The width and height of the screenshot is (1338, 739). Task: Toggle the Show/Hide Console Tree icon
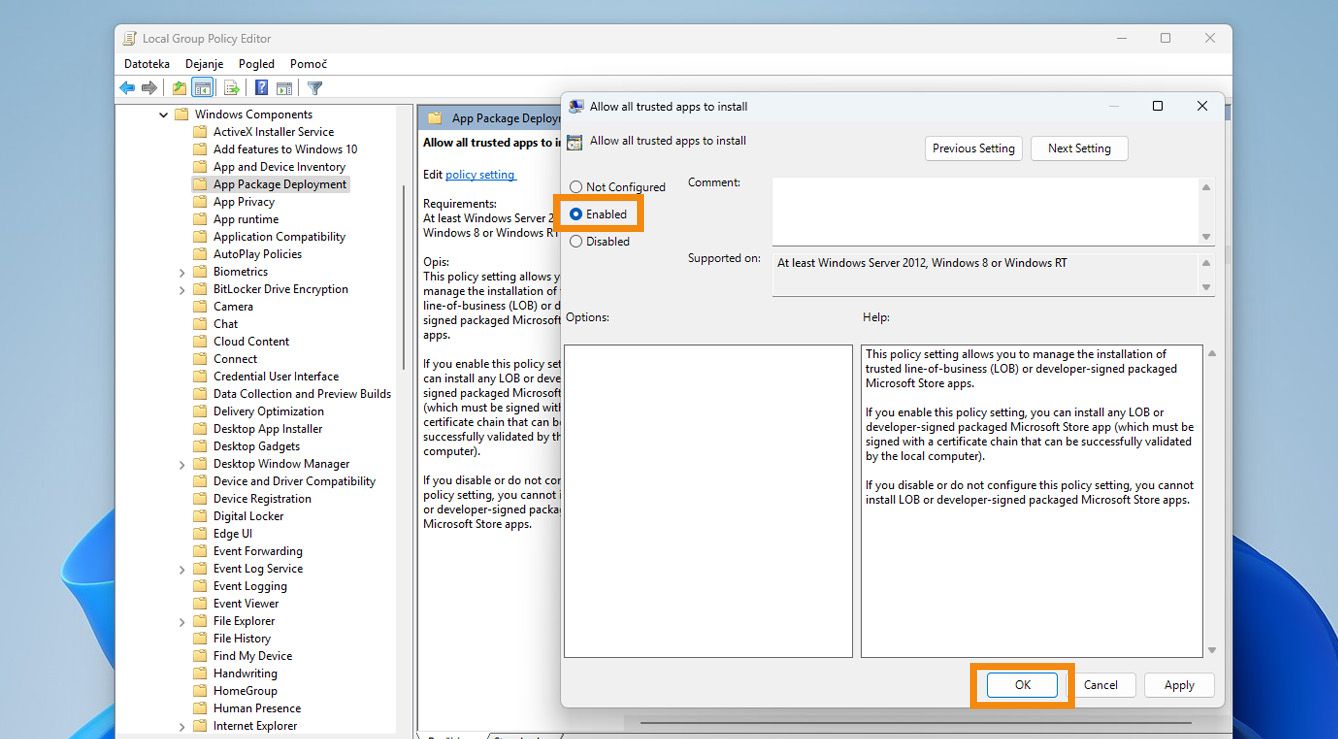(202, 88)
